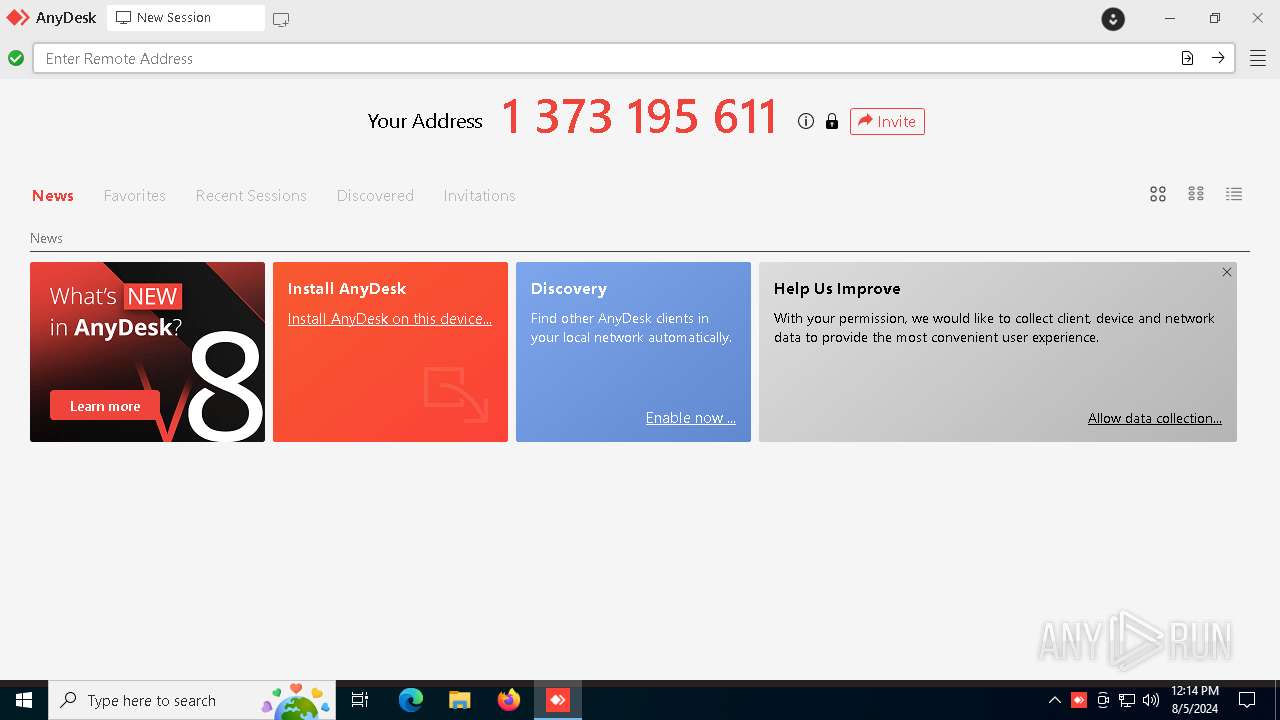
Task: Click the Discovery card heading
Action: pyautogui.click(x=569, y=288)
